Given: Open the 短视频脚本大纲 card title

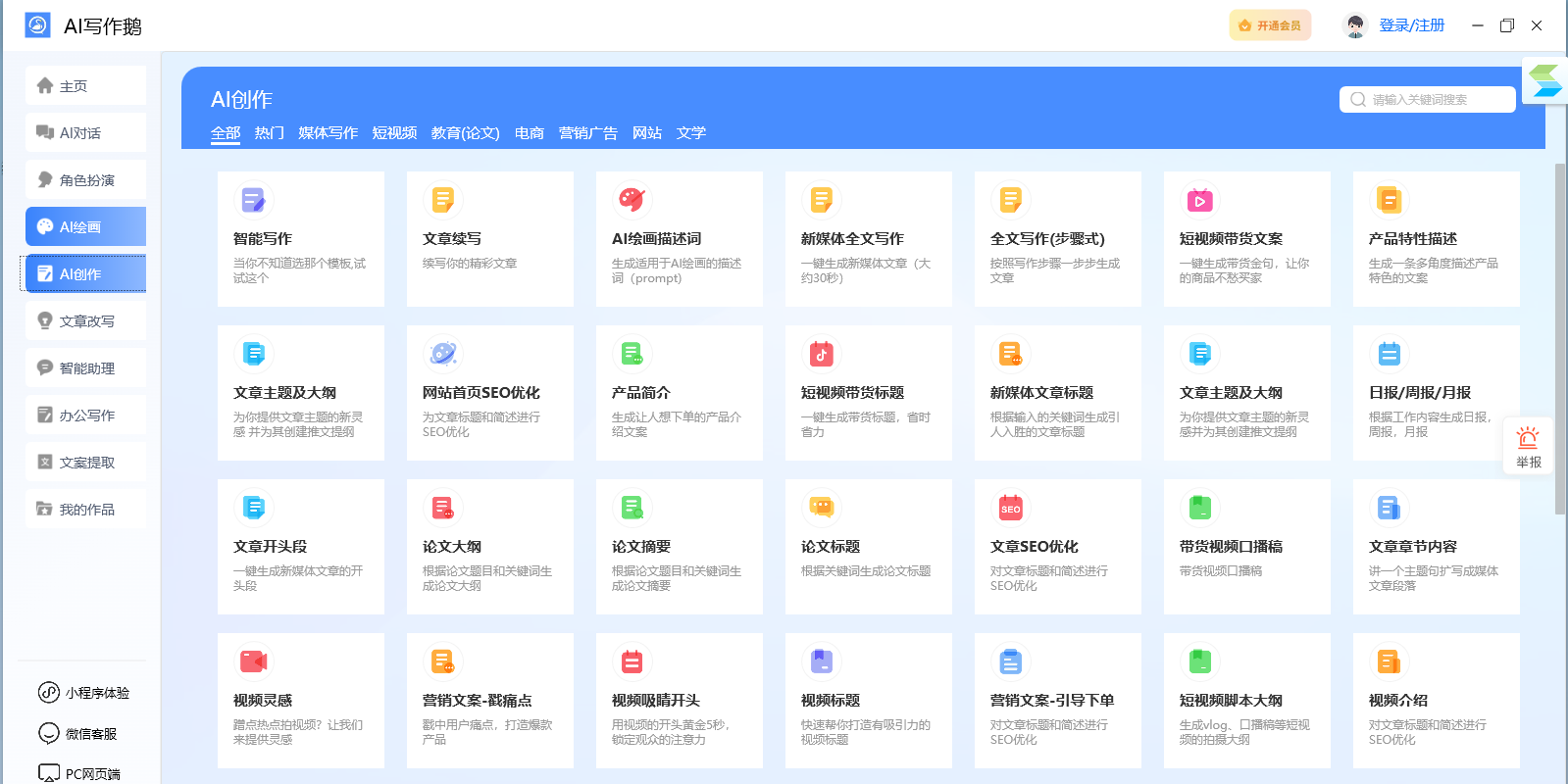Looking at the screenshot, I should point(1232,701).
